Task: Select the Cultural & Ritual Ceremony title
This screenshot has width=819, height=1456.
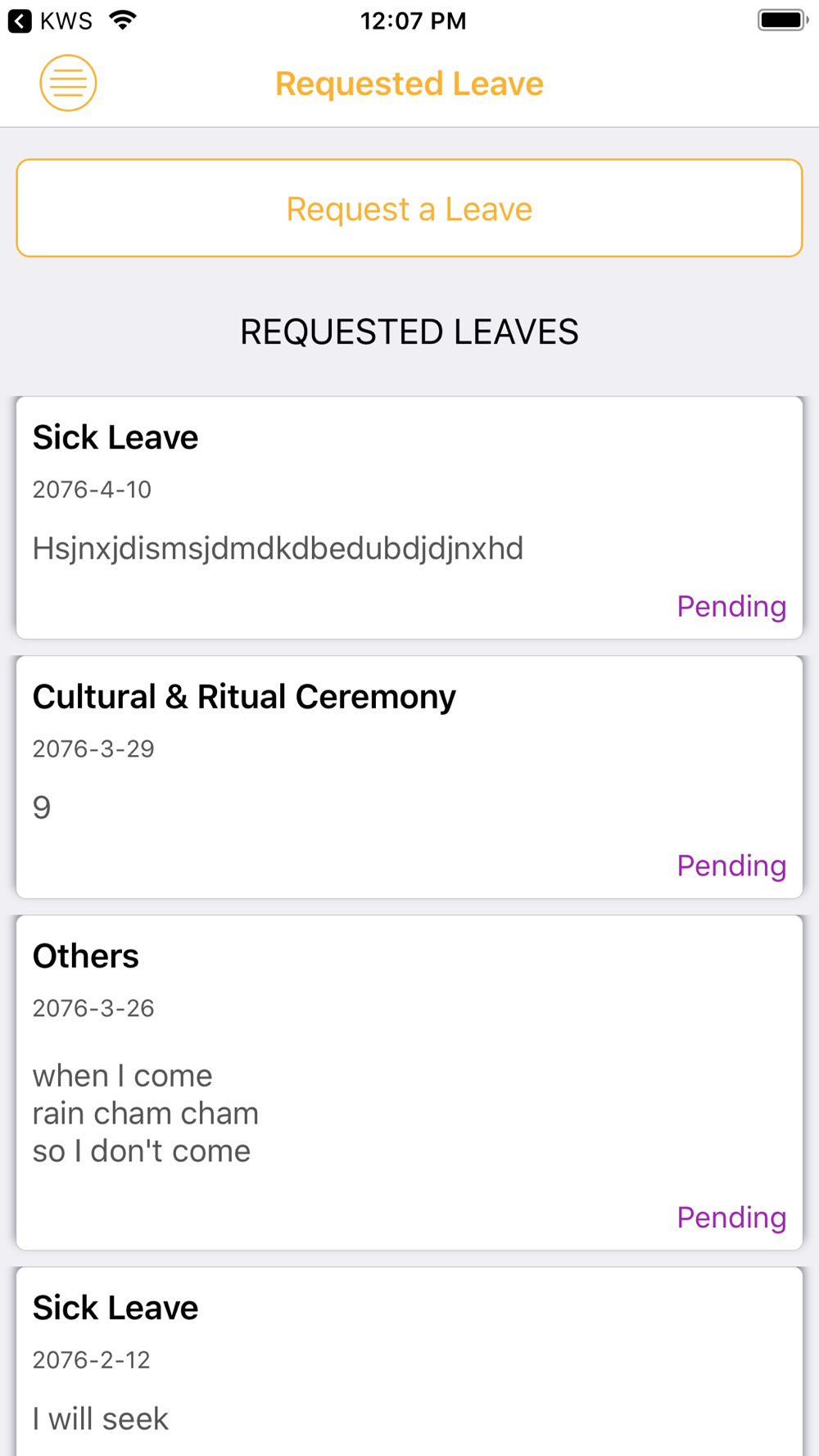Action: [244, 697]
